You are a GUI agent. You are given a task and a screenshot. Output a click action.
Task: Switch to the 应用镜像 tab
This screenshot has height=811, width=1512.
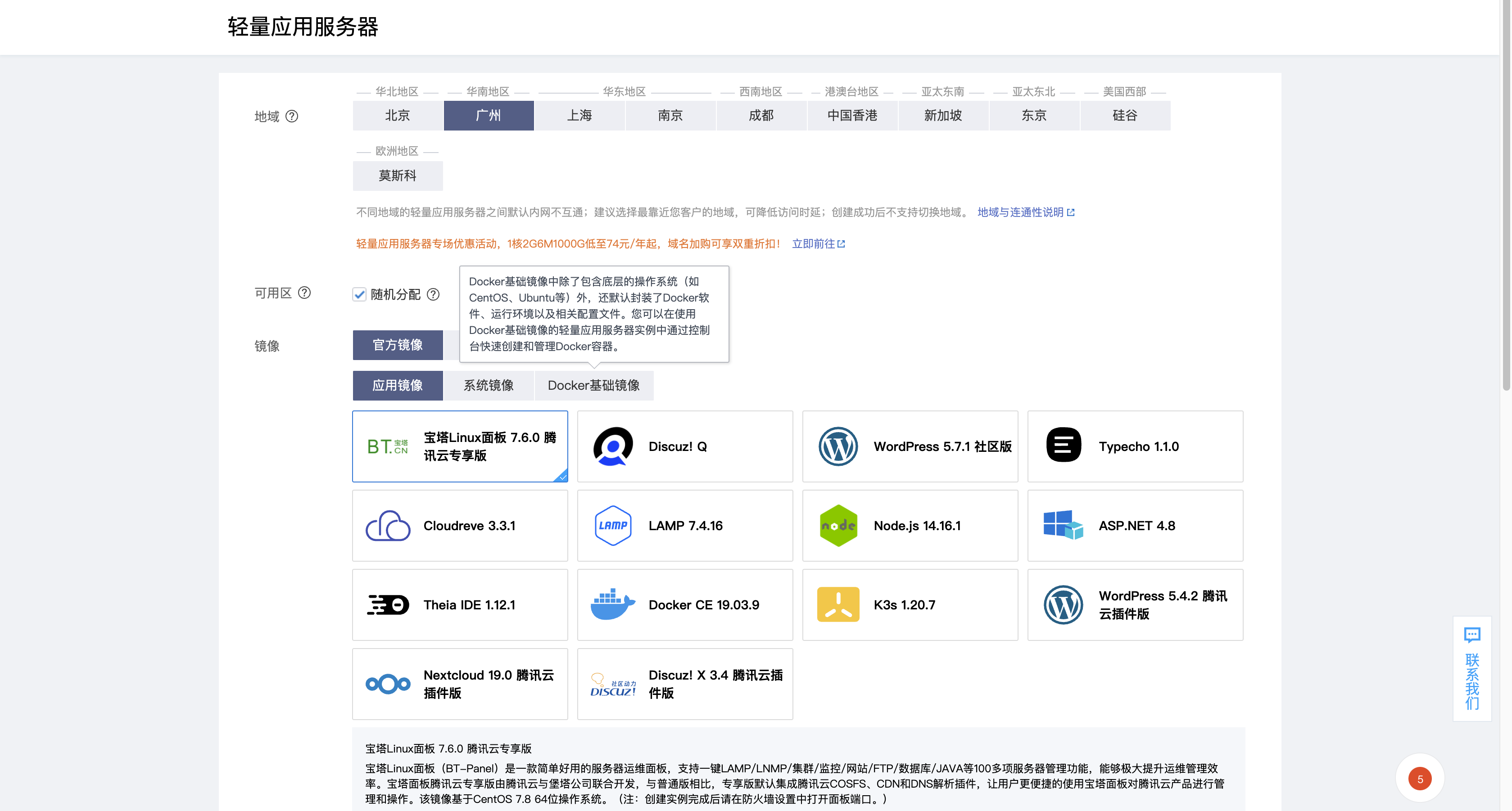(x=398, y=386)
